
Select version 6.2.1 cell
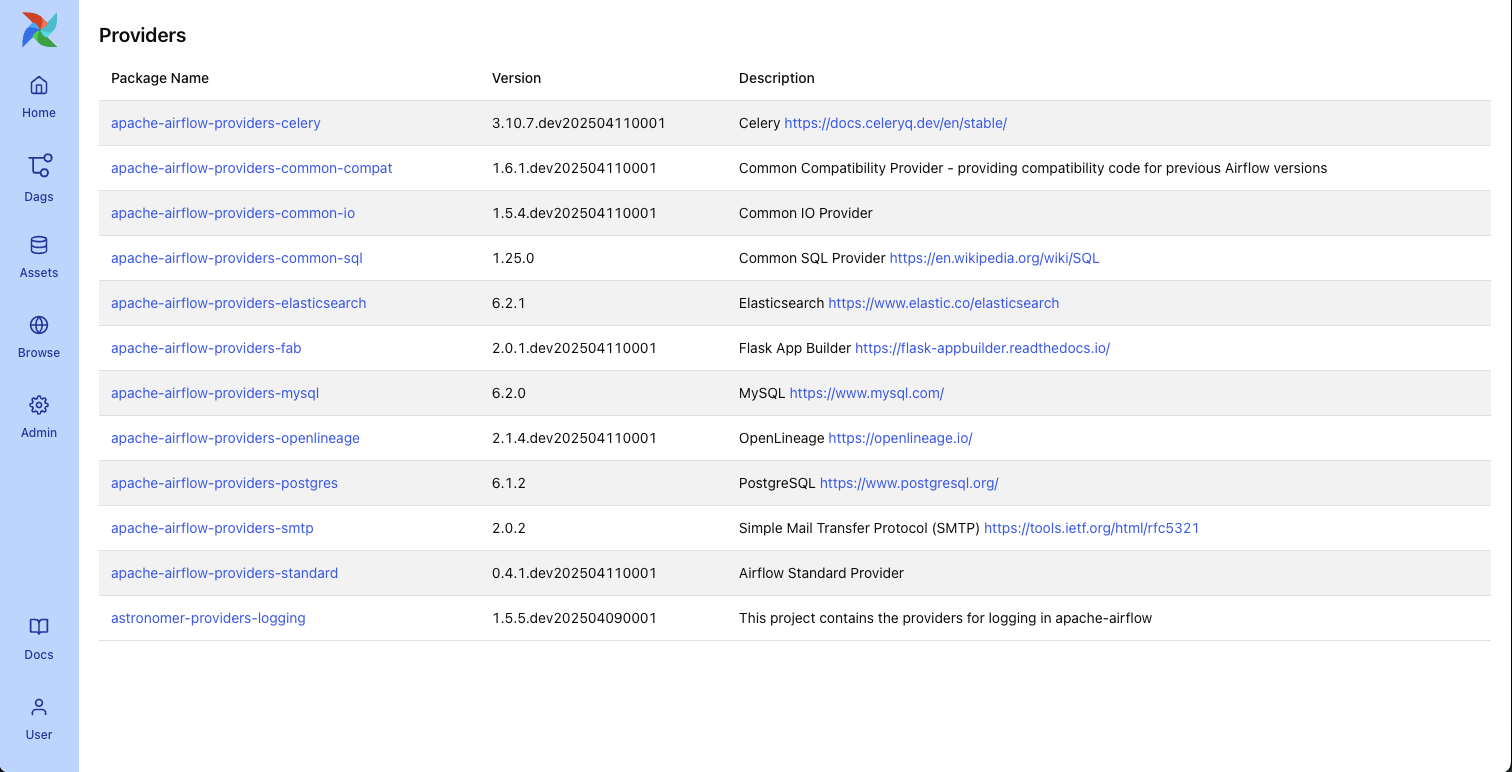tap(509, 303)
